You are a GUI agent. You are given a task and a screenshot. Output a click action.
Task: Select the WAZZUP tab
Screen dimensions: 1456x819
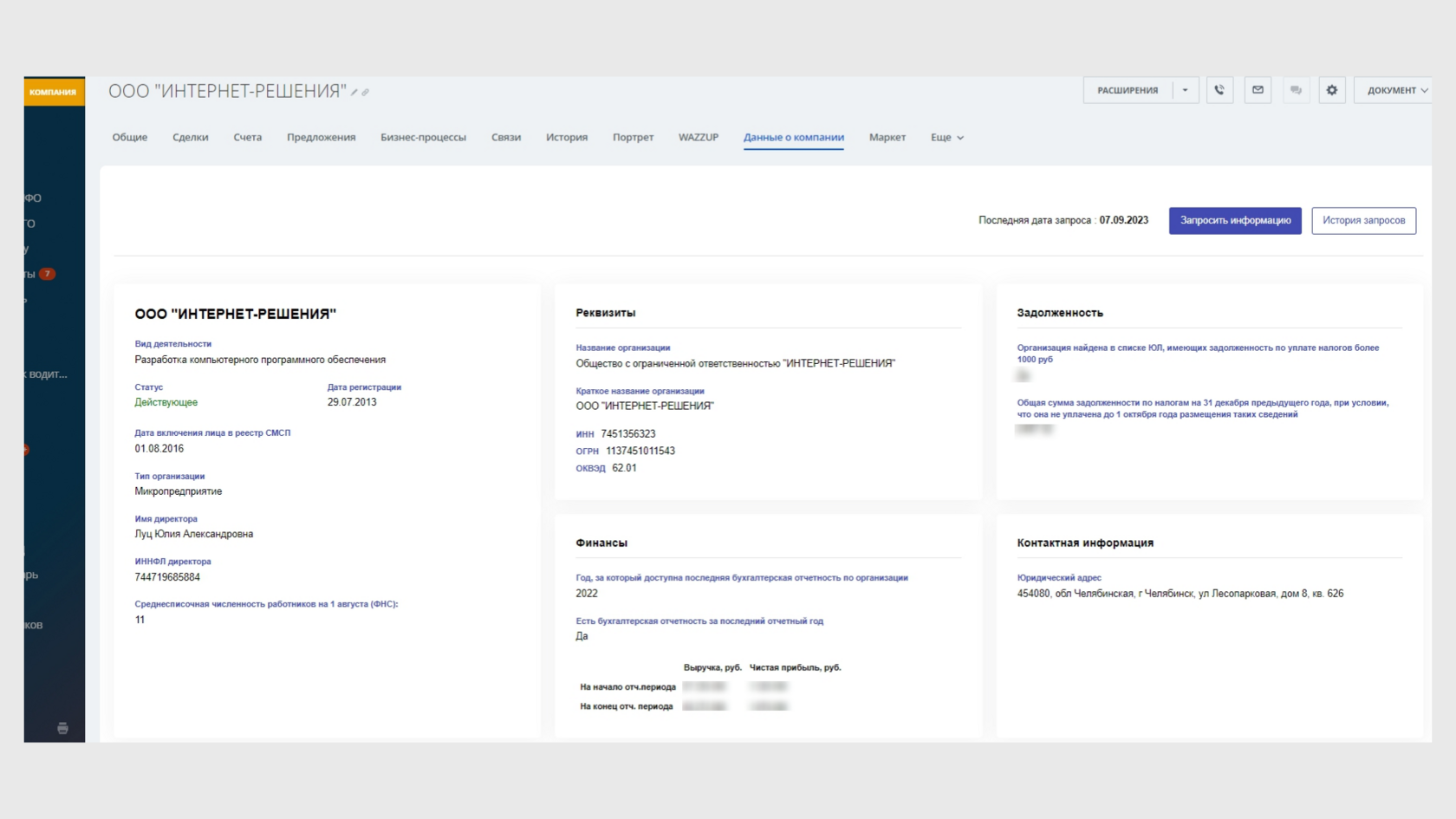[699, 138]
